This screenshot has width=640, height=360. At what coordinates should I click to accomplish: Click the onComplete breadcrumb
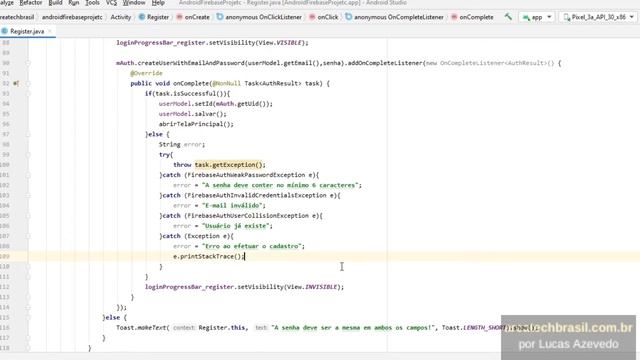pyautogui.click(x=472, y=17)
